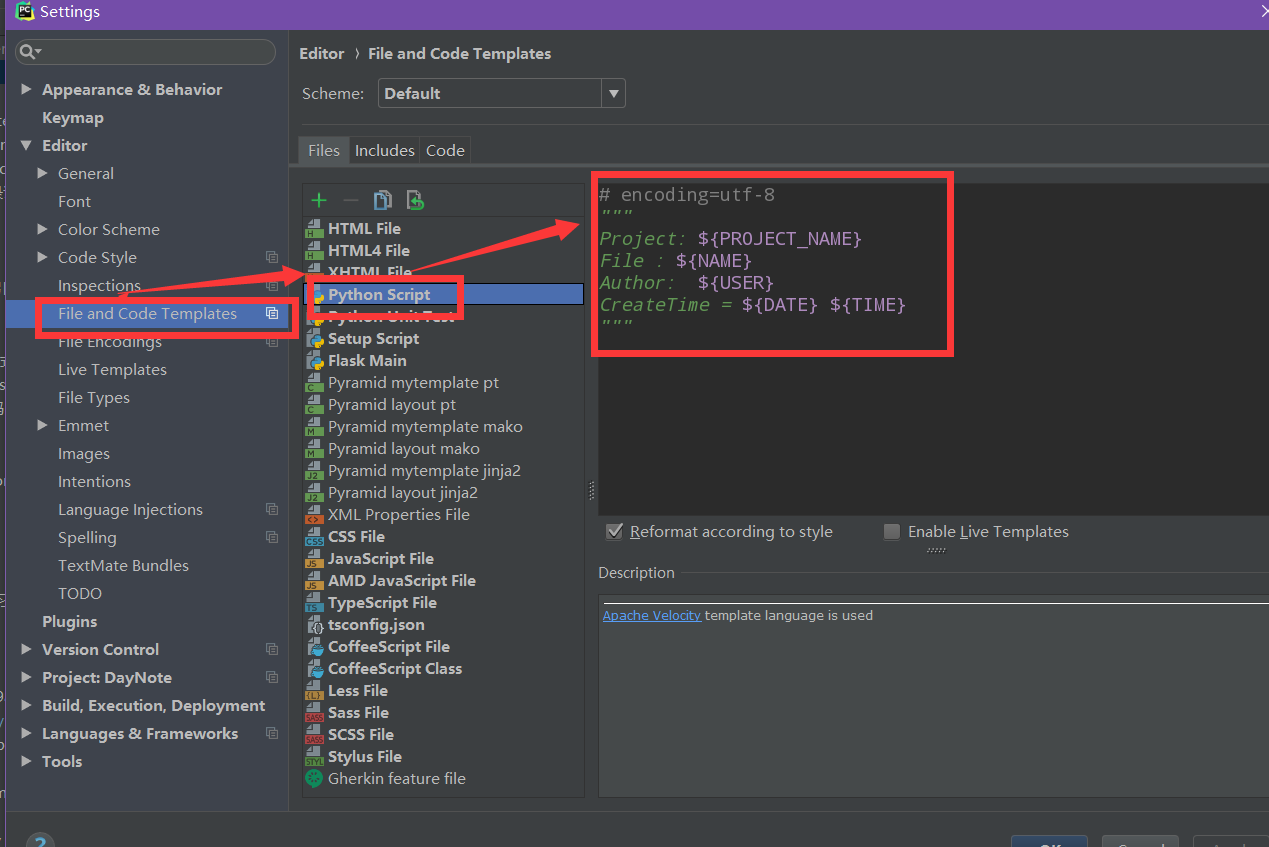
Task: Toggle Reformat according to style checkbox
Action: (x=615, y=531)
